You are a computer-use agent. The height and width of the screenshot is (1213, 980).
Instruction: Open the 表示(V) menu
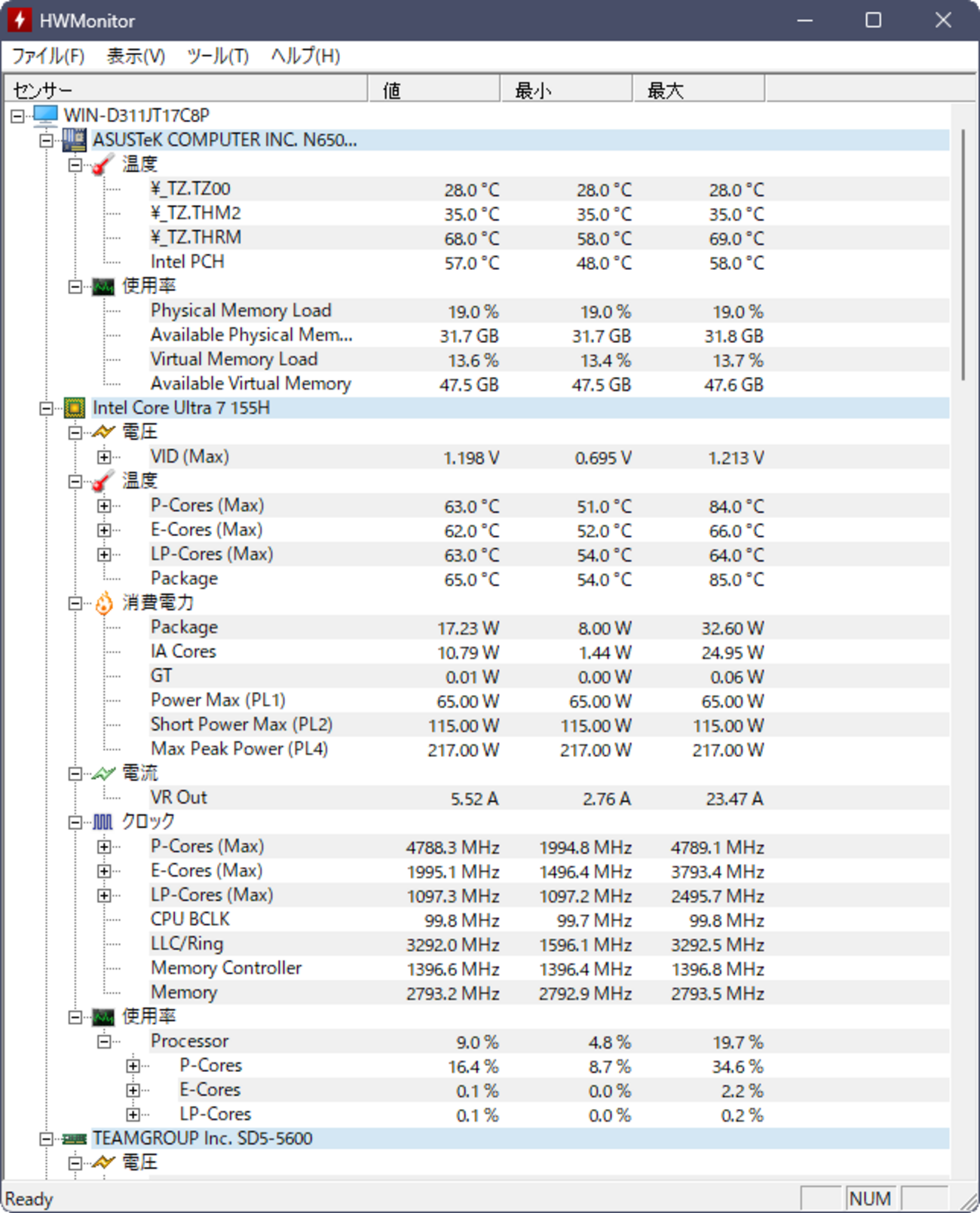click(136, 57)
